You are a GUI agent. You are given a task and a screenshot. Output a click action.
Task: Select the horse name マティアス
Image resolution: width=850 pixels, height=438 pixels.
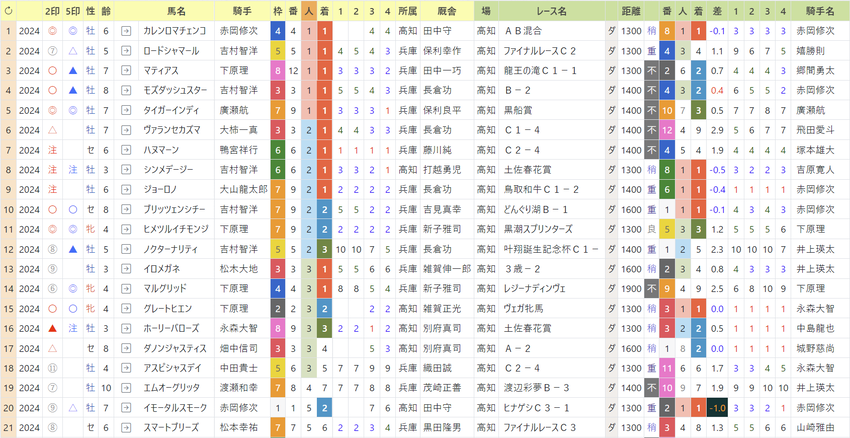click(161, 71)
